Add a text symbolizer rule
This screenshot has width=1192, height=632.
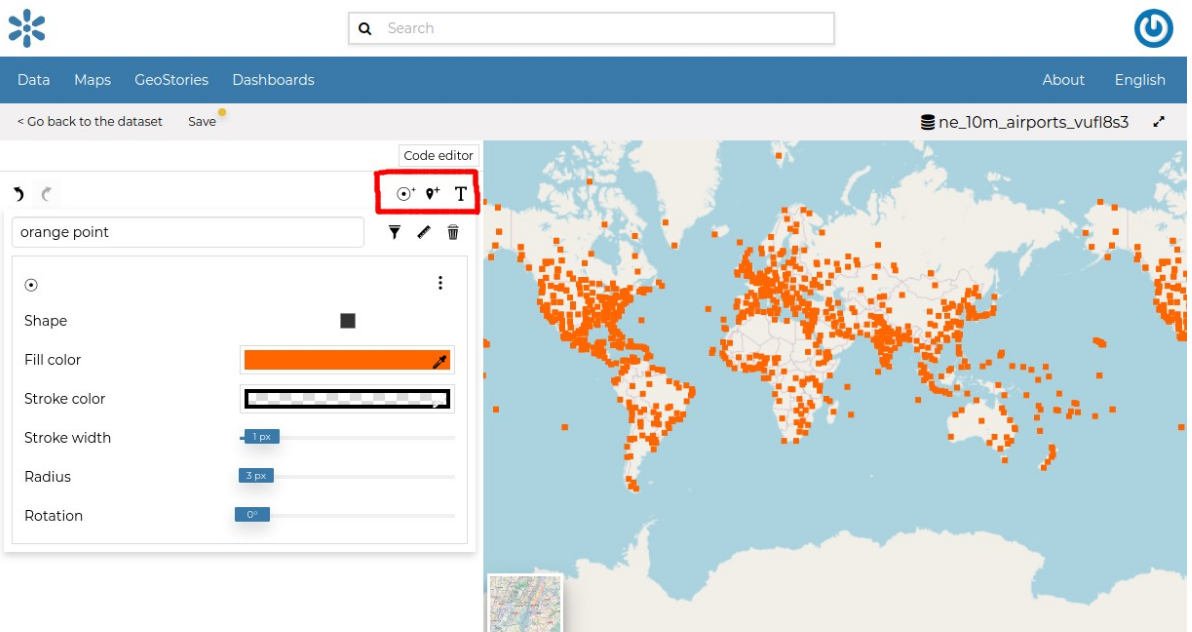point(461,194)
